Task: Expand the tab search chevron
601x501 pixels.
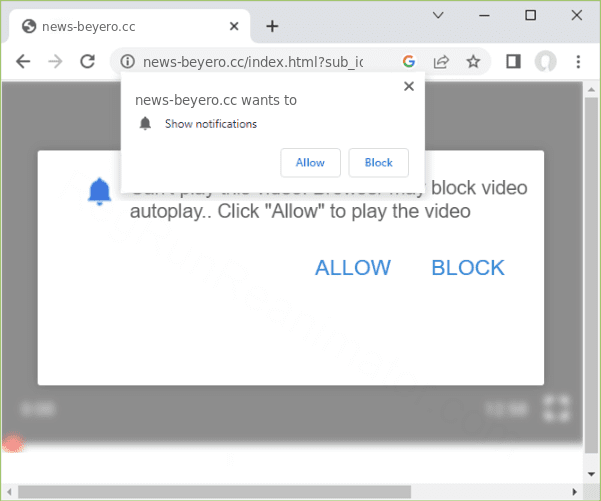Action: click(438, 15)
